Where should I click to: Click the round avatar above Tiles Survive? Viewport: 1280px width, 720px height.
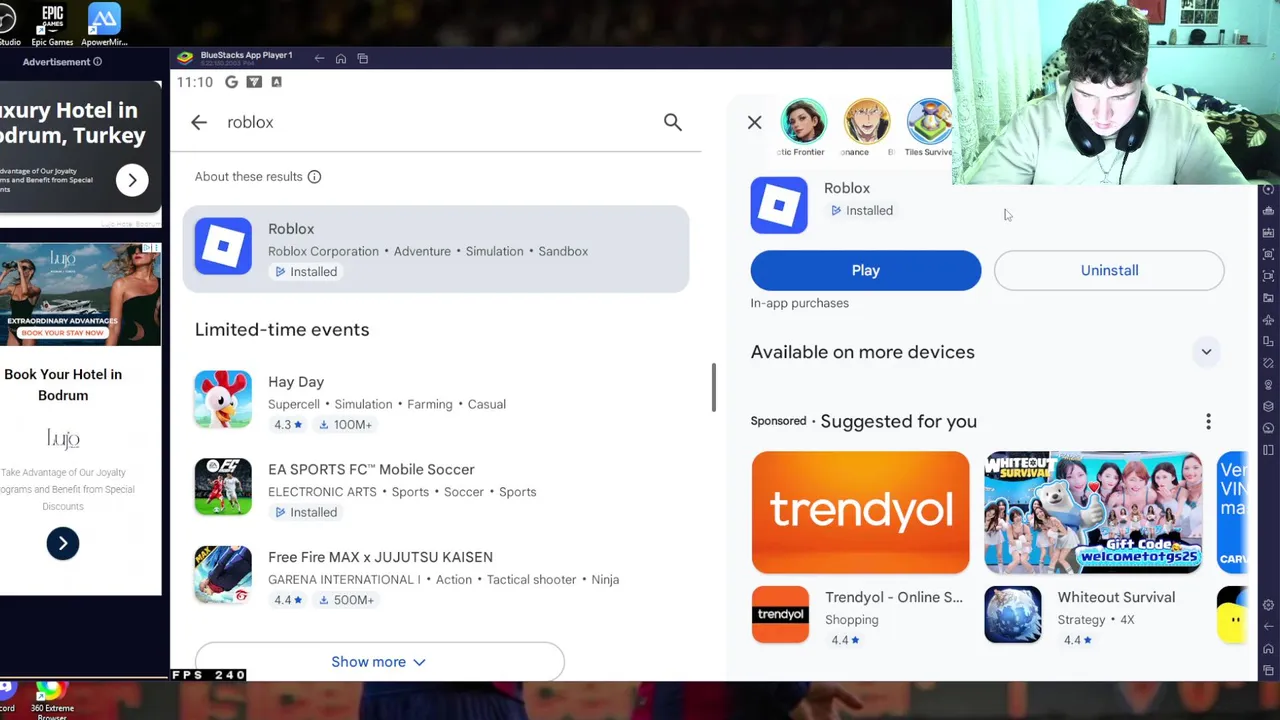(930, 121)
